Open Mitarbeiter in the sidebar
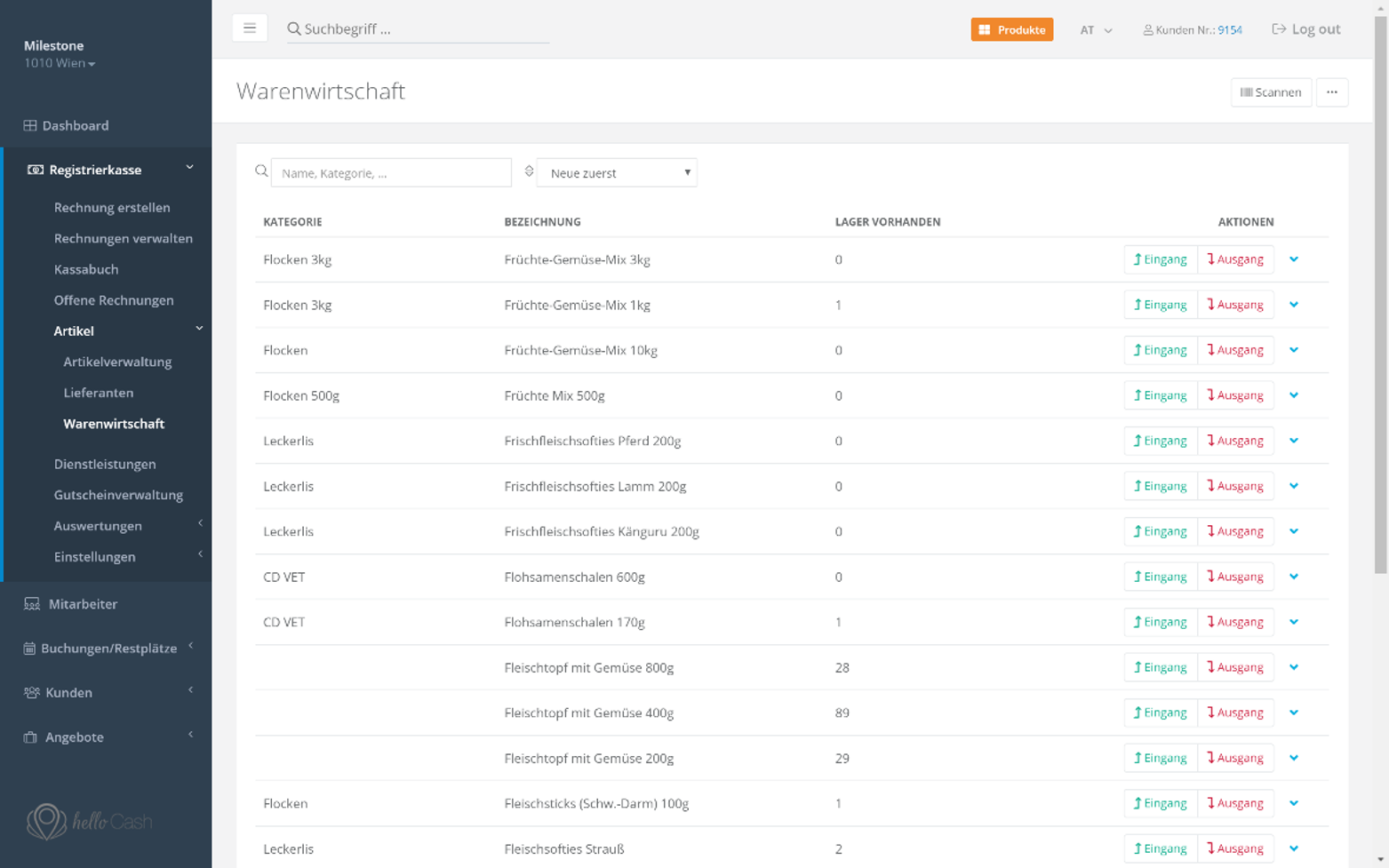Screen dimensions: 1389x868 coord(83,604)
